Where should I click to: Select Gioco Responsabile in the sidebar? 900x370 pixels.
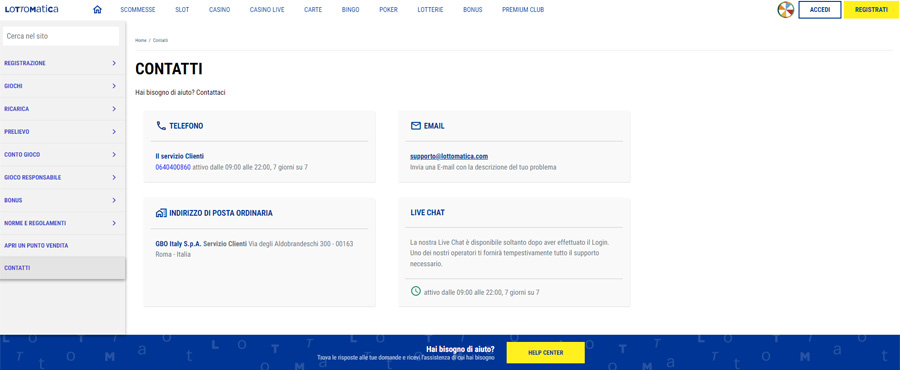tap(63, 178)
